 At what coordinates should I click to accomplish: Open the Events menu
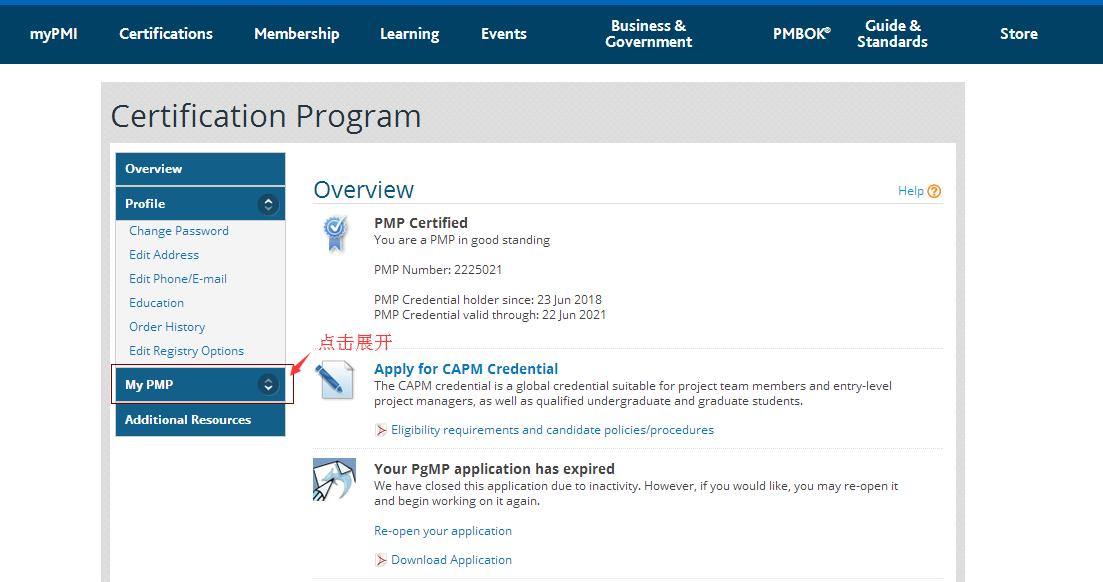click(504, 34)
